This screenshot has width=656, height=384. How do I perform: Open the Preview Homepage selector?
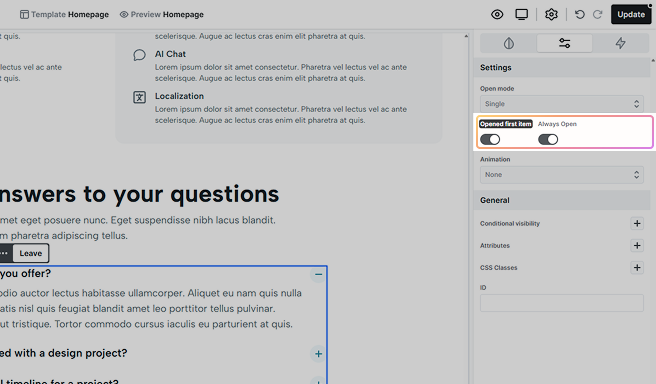(161, 15)
